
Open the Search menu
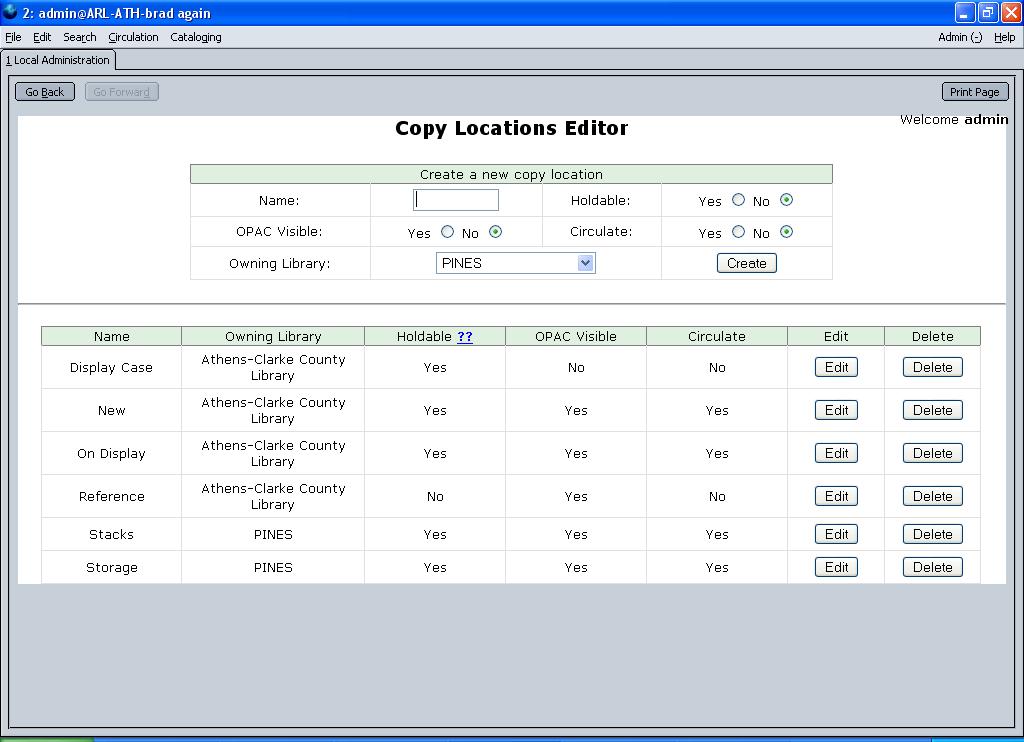click(x=80, y=37)
